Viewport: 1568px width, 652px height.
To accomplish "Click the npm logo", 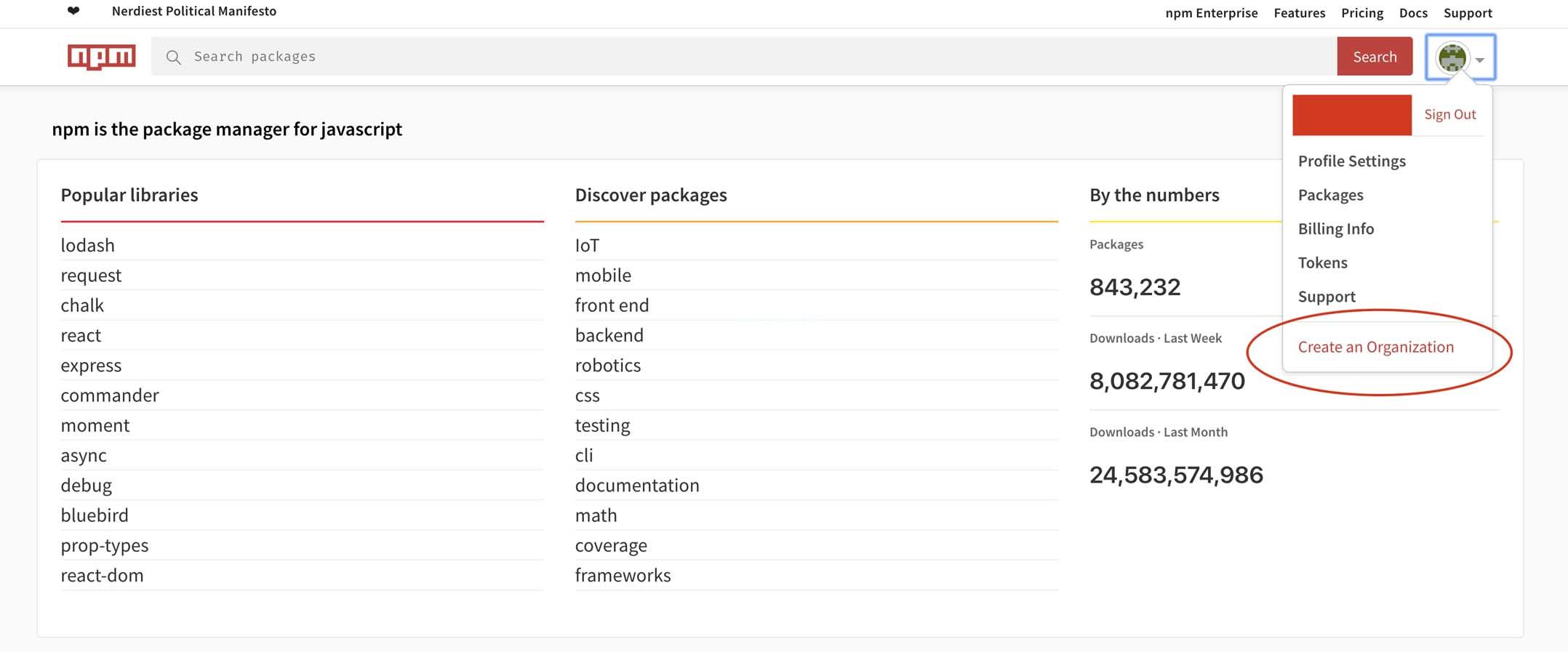I will (101, 57).
